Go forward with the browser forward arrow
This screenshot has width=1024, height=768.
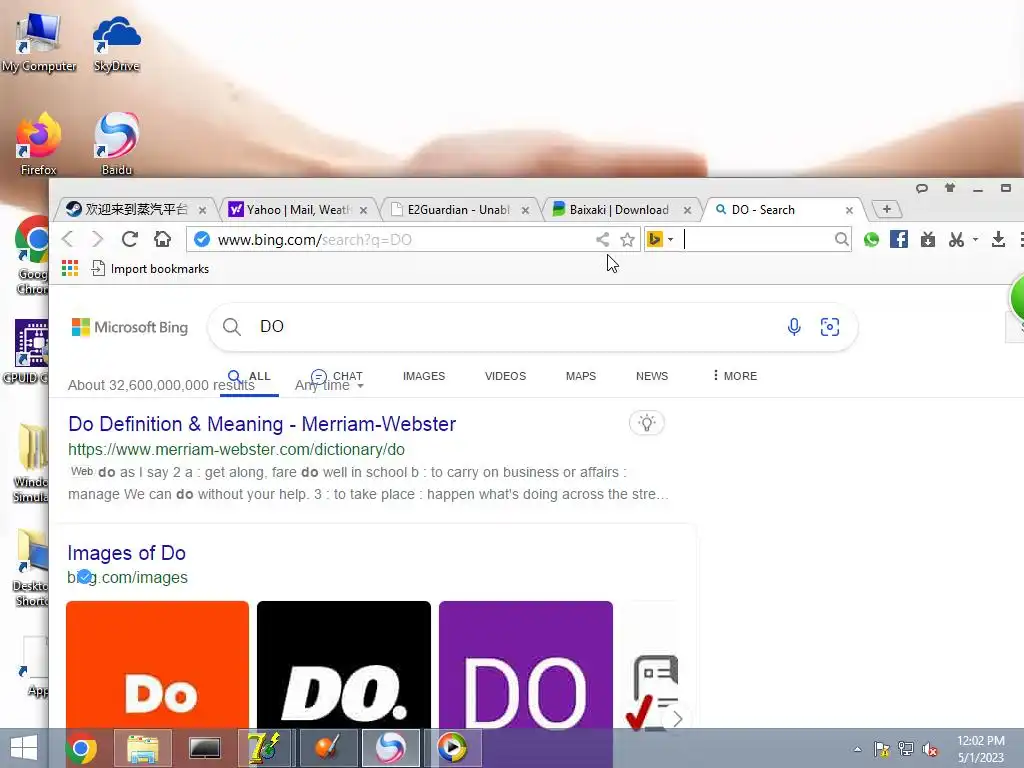[x=97, y=239]
